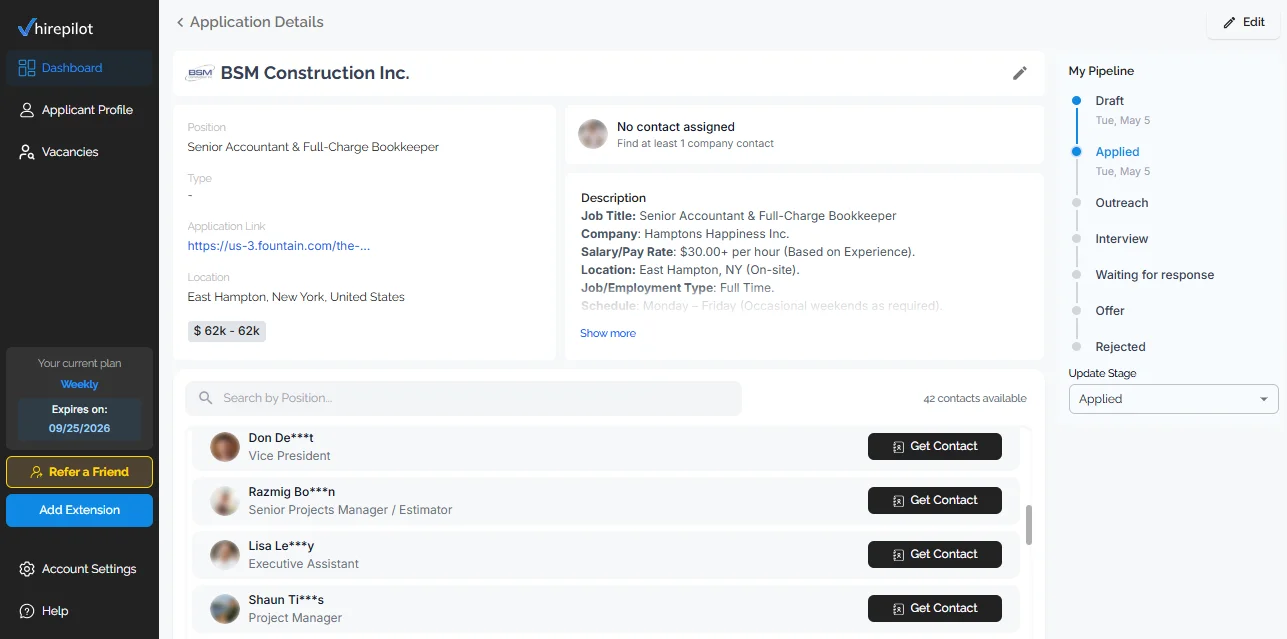Click the contacts list scrollbar
The image size is (1287, 639).
pyautogui.click(x=1029, y=525)
